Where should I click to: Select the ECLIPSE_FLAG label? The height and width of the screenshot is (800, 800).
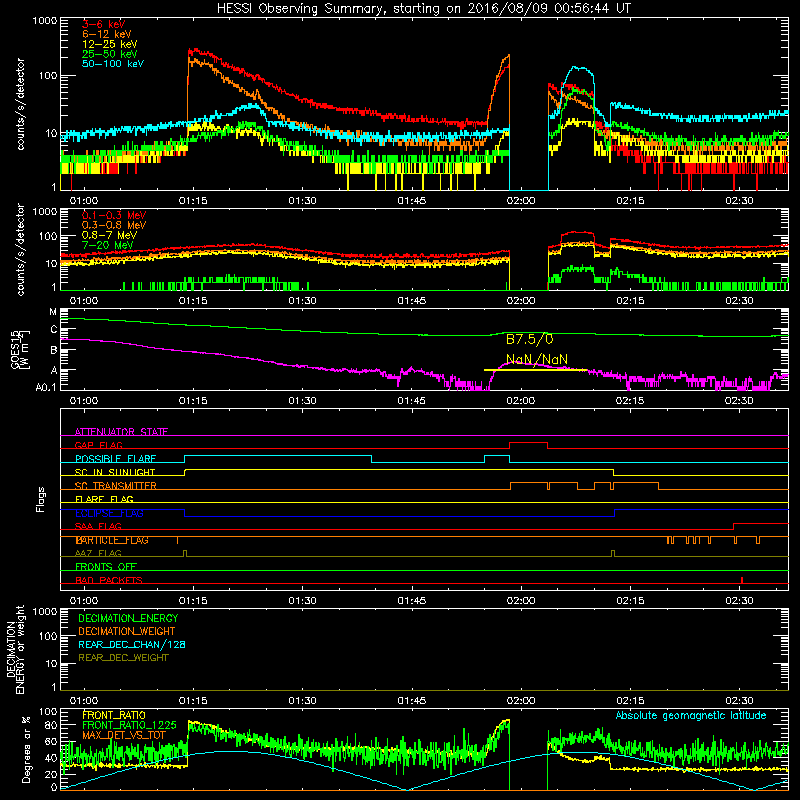pyautogui.click(x=109, y=513)
